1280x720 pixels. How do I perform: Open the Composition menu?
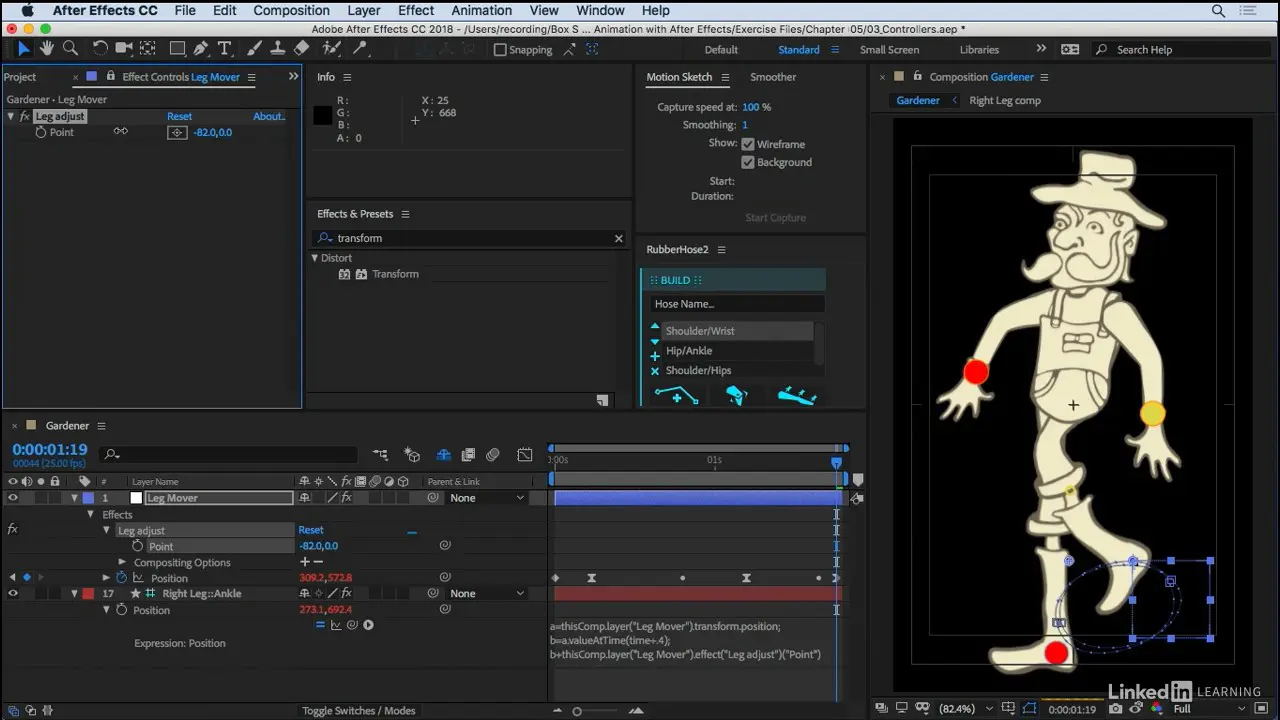(291, 10)
